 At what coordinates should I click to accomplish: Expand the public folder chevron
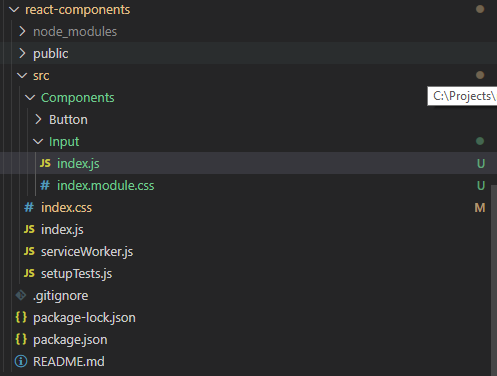click(x=22, y=53)
